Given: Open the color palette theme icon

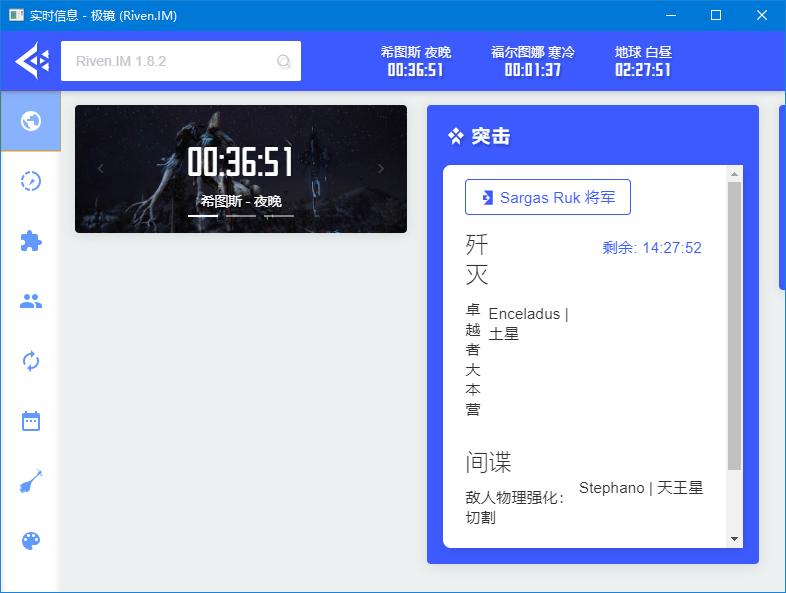Looking at the screenshot, I should (31, 541).
